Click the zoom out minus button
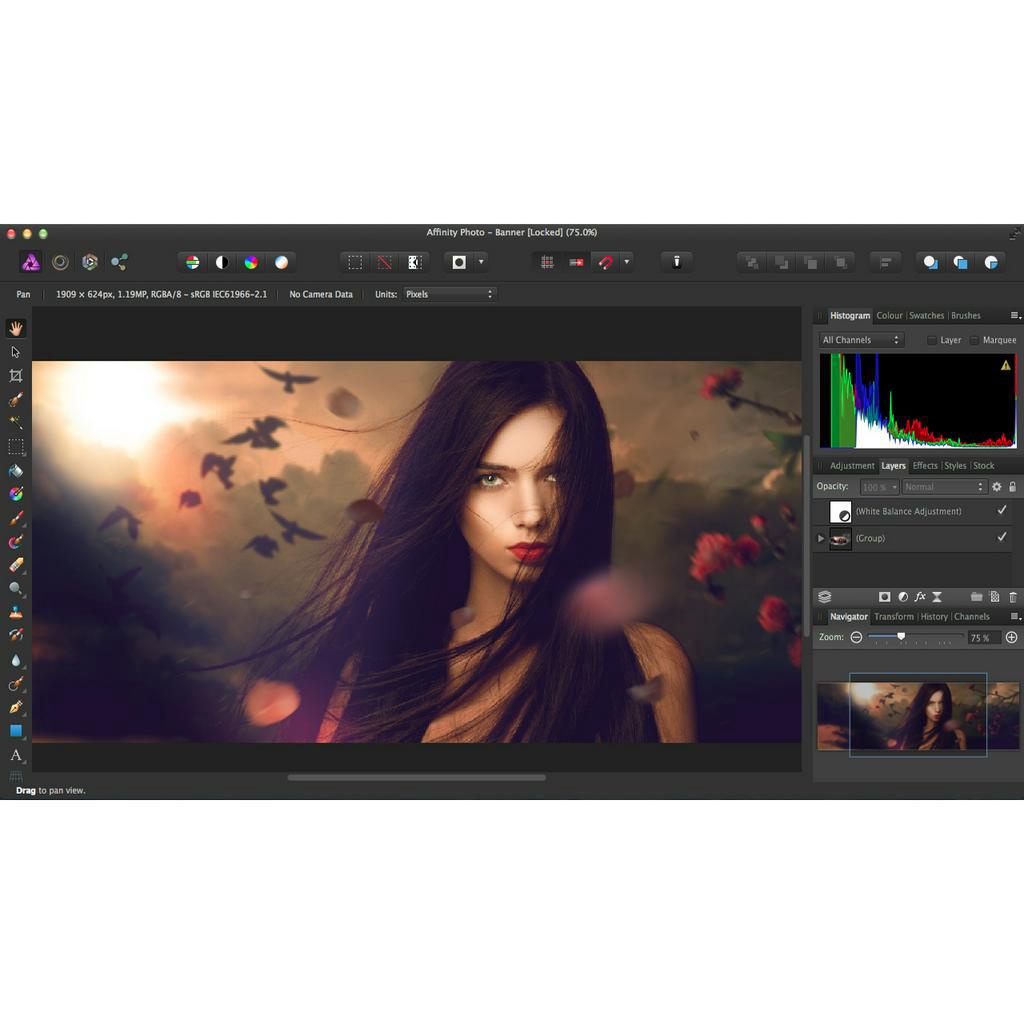 856,637
